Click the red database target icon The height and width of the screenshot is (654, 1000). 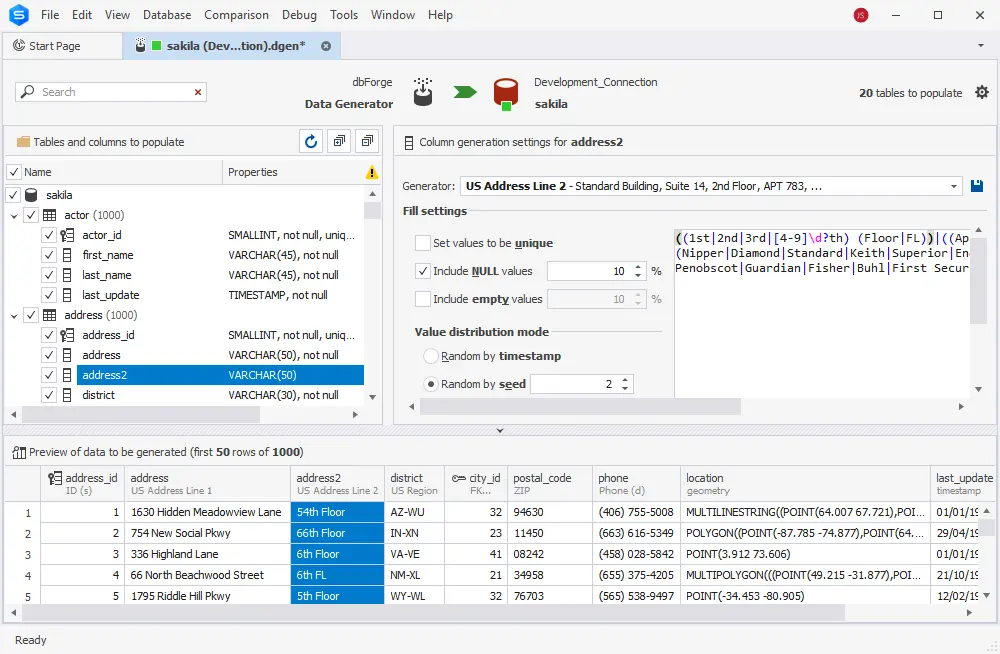coord(506,92)
